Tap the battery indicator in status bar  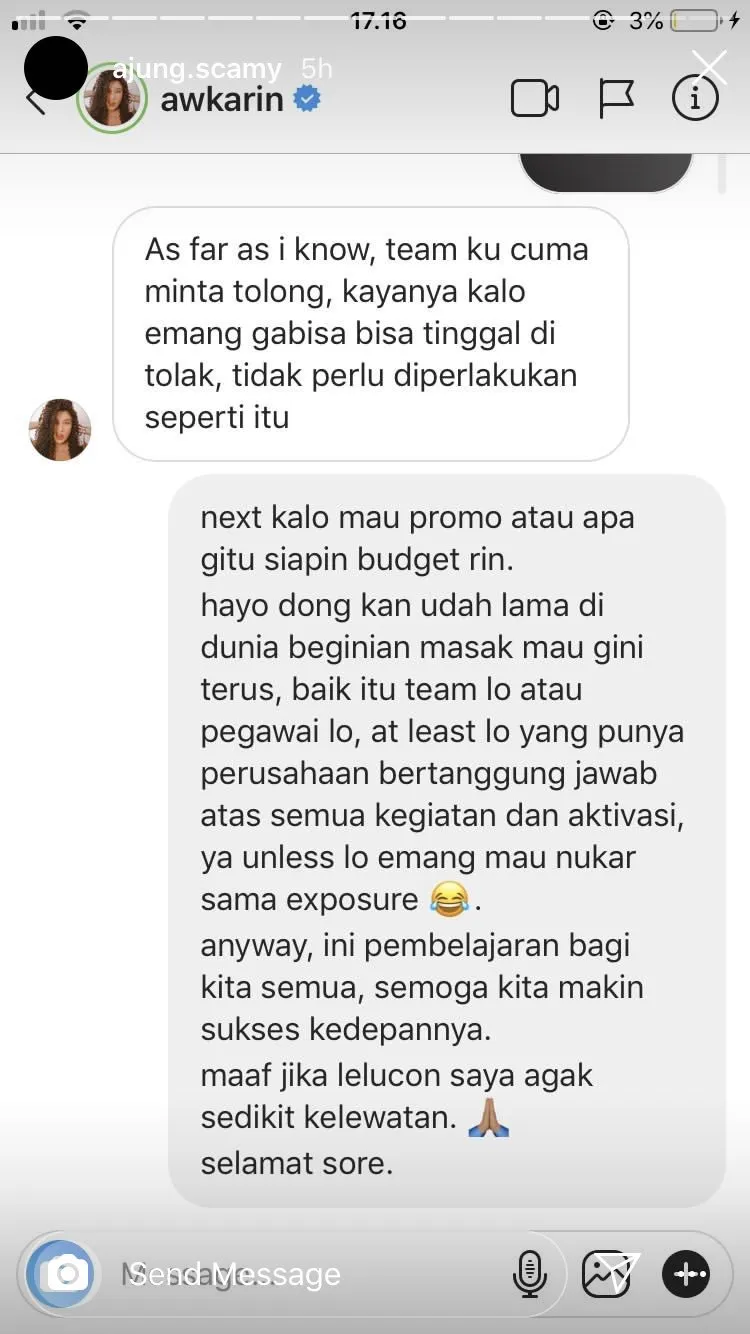(696, 20)
